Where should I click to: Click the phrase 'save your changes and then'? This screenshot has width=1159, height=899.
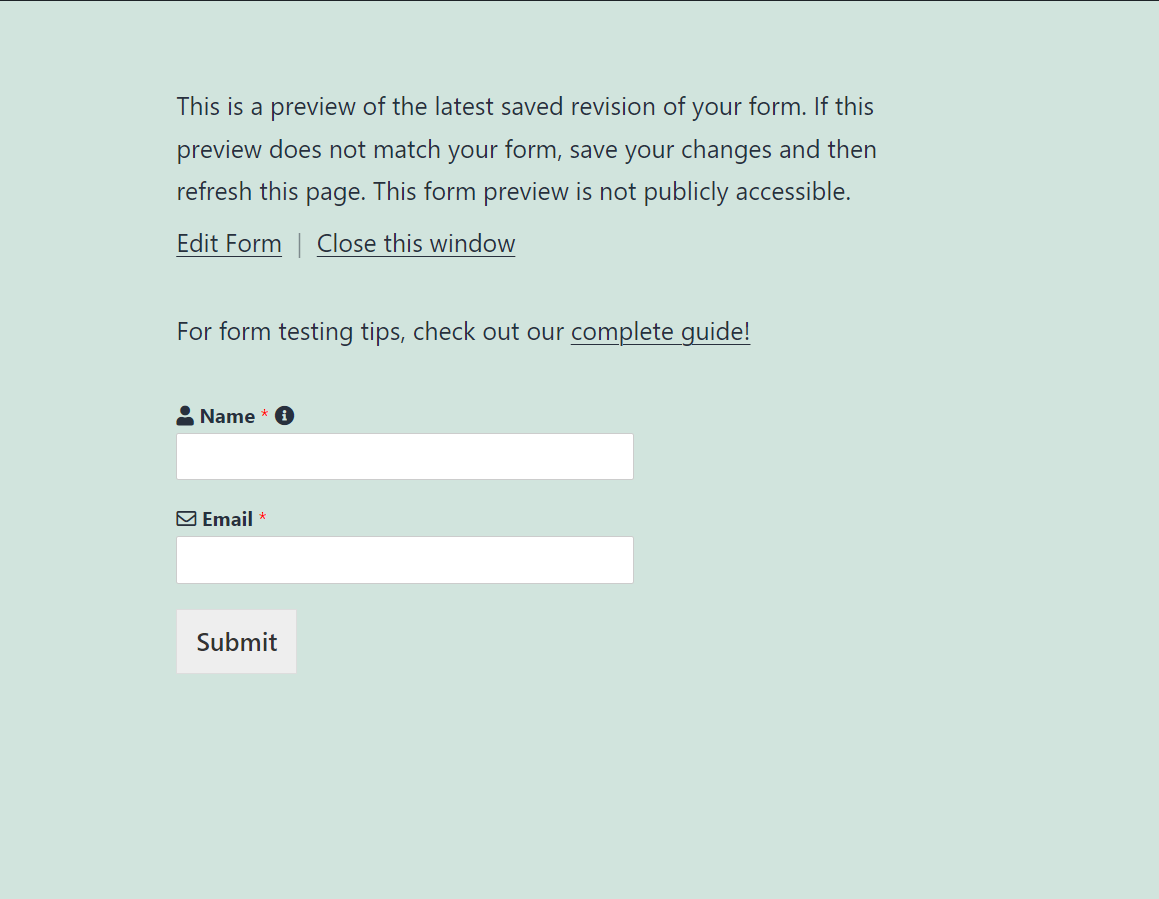723,149
